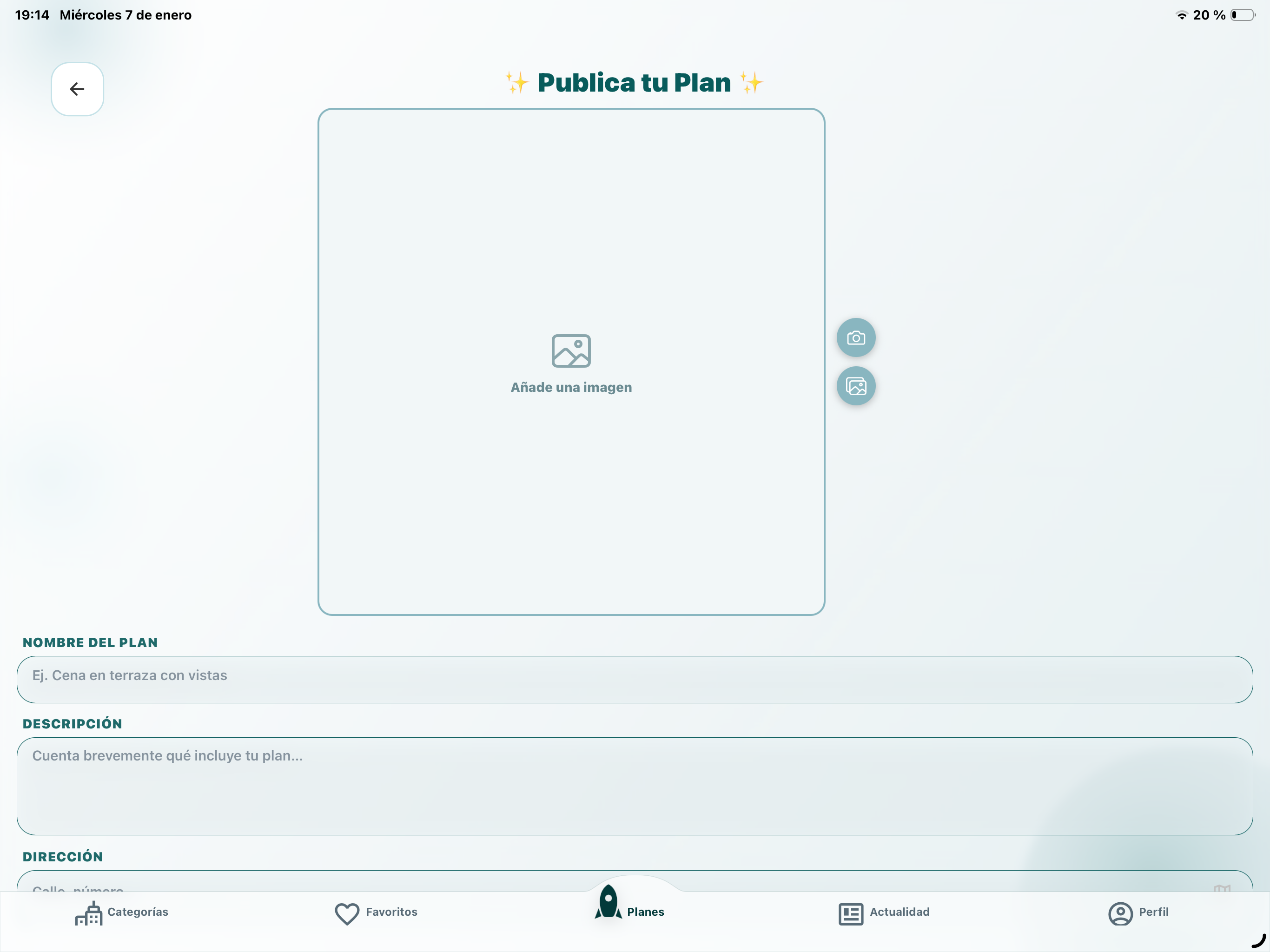Tap the battery indicator in status bar
Image resolution: width=1270 pixels, height=952 pixels.
click(x=1243, y=15)
